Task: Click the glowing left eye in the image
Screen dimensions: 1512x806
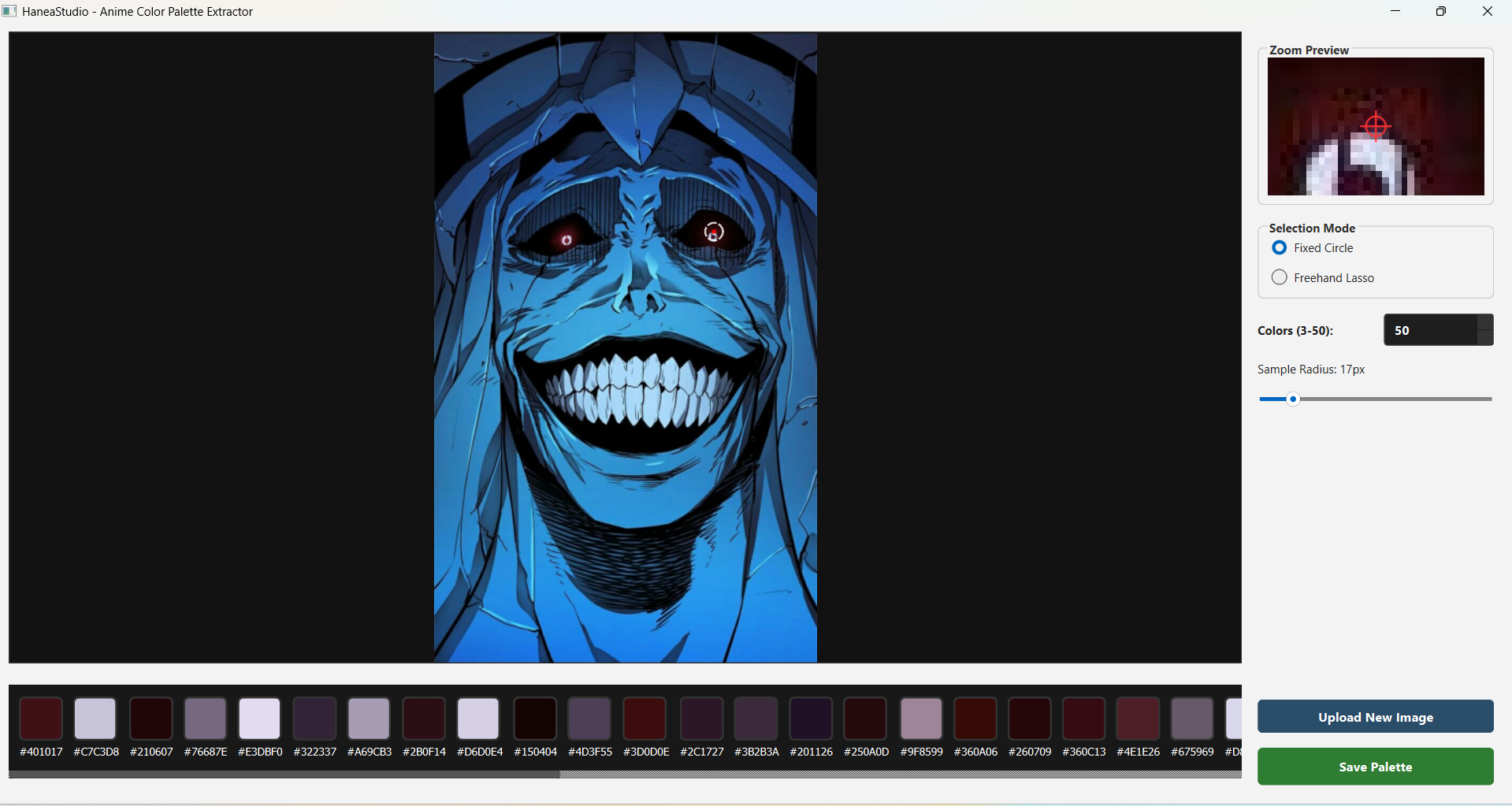Action: [567, 240]
